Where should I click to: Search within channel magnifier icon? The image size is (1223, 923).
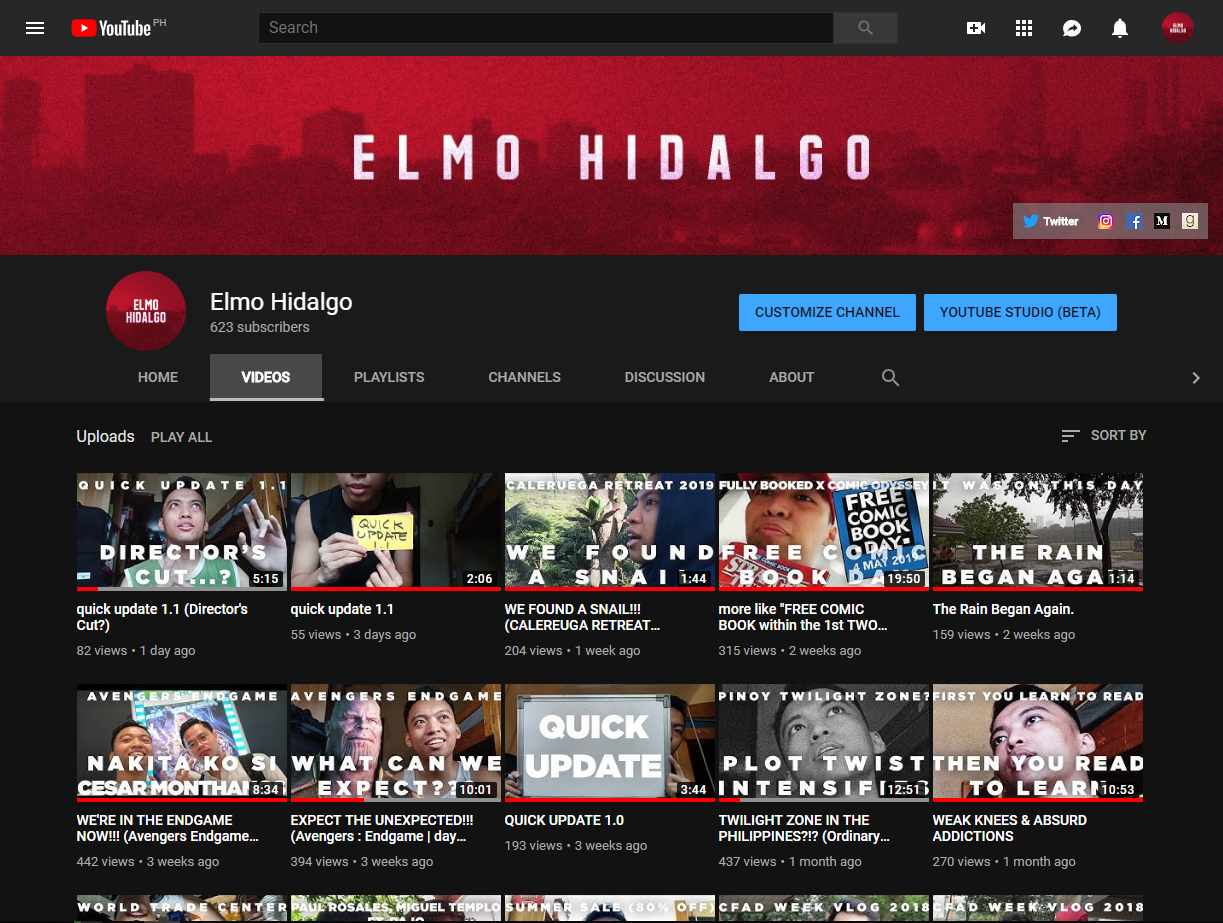890,377
